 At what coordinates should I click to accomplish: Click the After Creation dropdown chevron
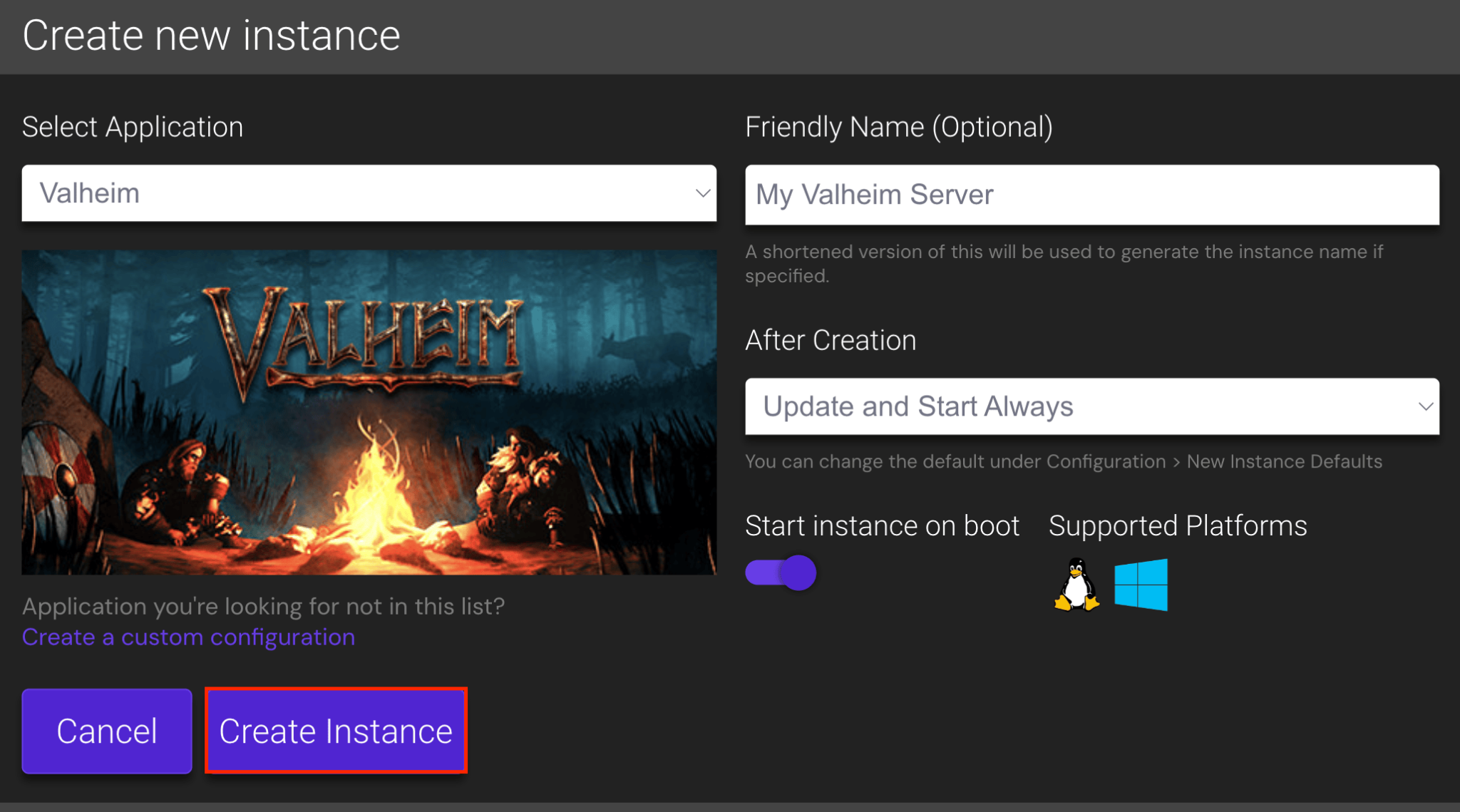(1426, 406)
